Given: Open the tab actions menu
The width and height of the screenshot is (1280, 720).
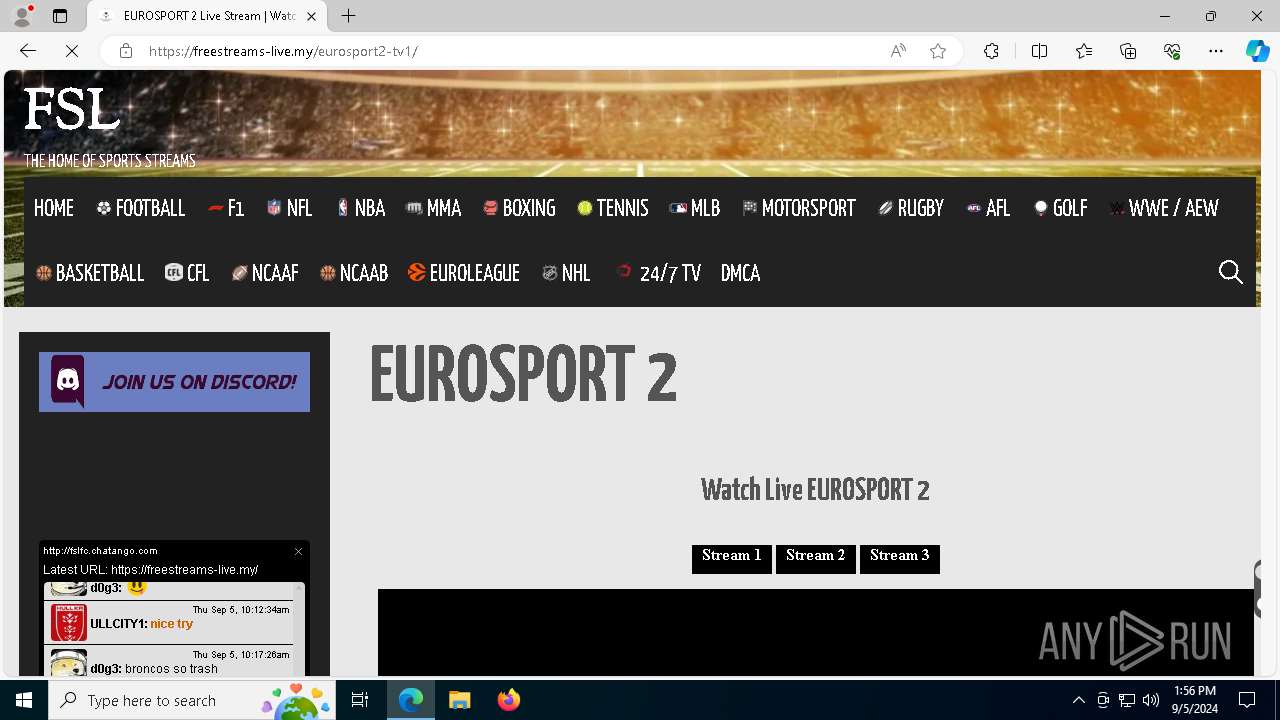Looking at the screenshot, I should pyautogui.click(x=60, y=16).
